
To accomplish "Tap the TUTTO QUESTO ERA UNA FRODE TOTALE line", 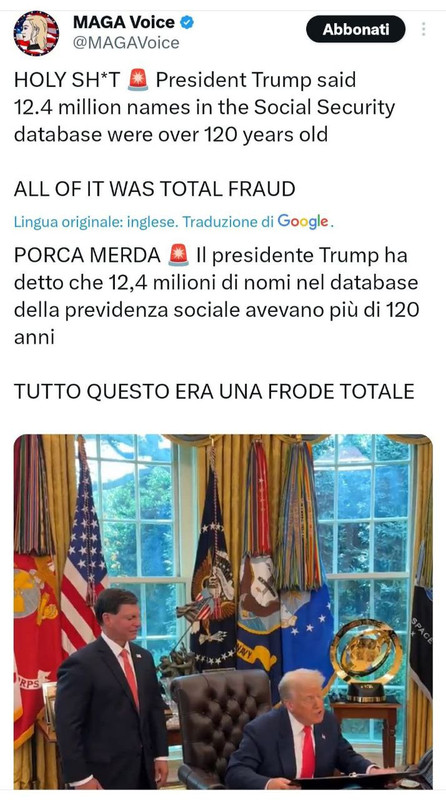I will (x=214, y=391).
